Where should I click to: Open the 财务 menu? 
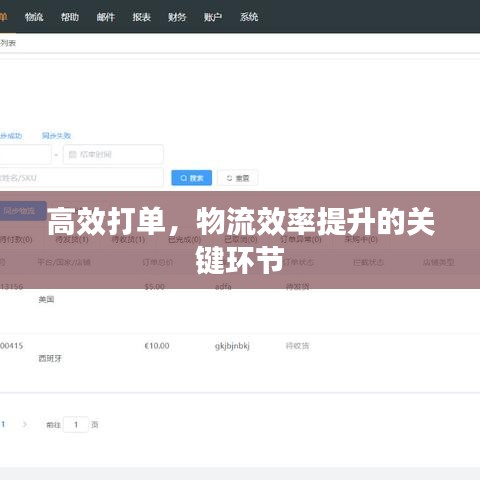tap(177, 17)
